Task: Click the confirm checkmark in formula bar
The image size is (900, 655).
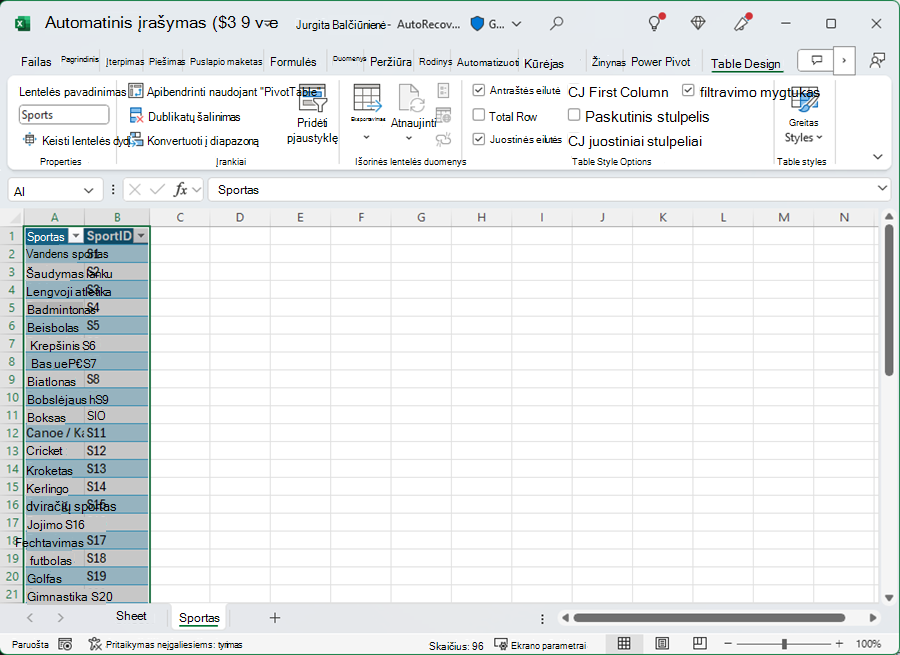Action: tap(157, 189)
